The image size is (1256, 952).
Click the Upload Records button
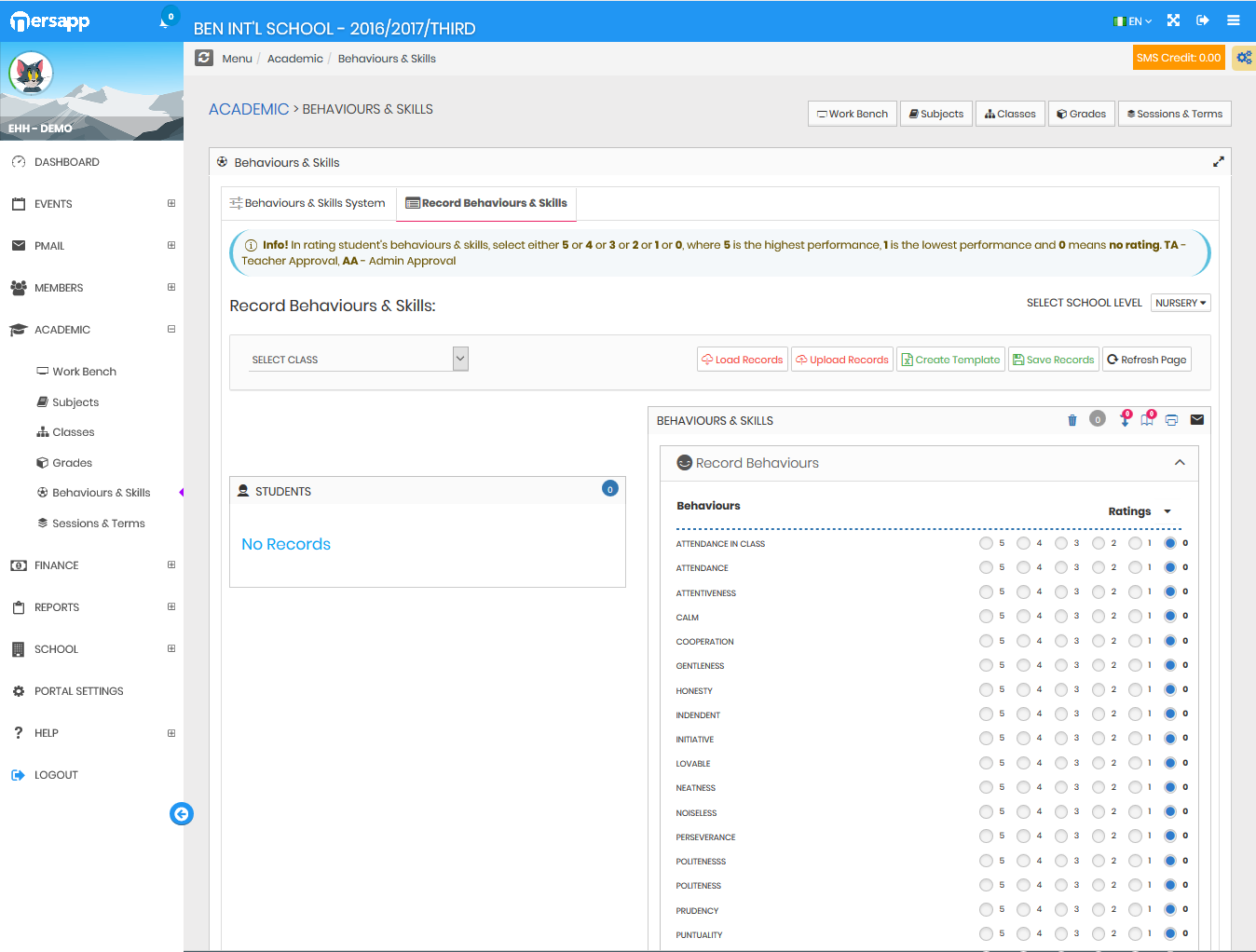pyautogui.click(x=842, y=360)
